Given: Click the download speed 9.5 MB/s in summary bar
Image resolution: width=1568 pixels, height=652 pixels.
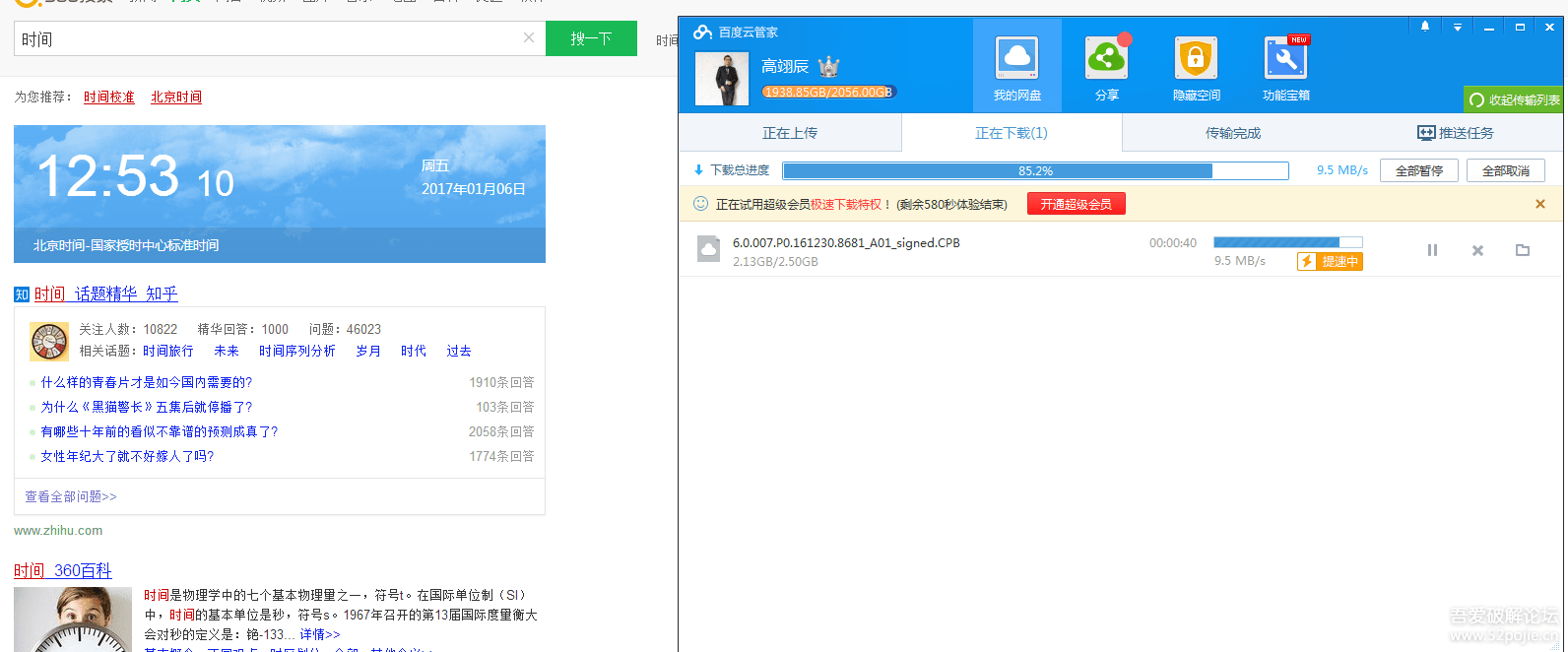Looking at the screenshot, I should click(x=1342, y=170).
